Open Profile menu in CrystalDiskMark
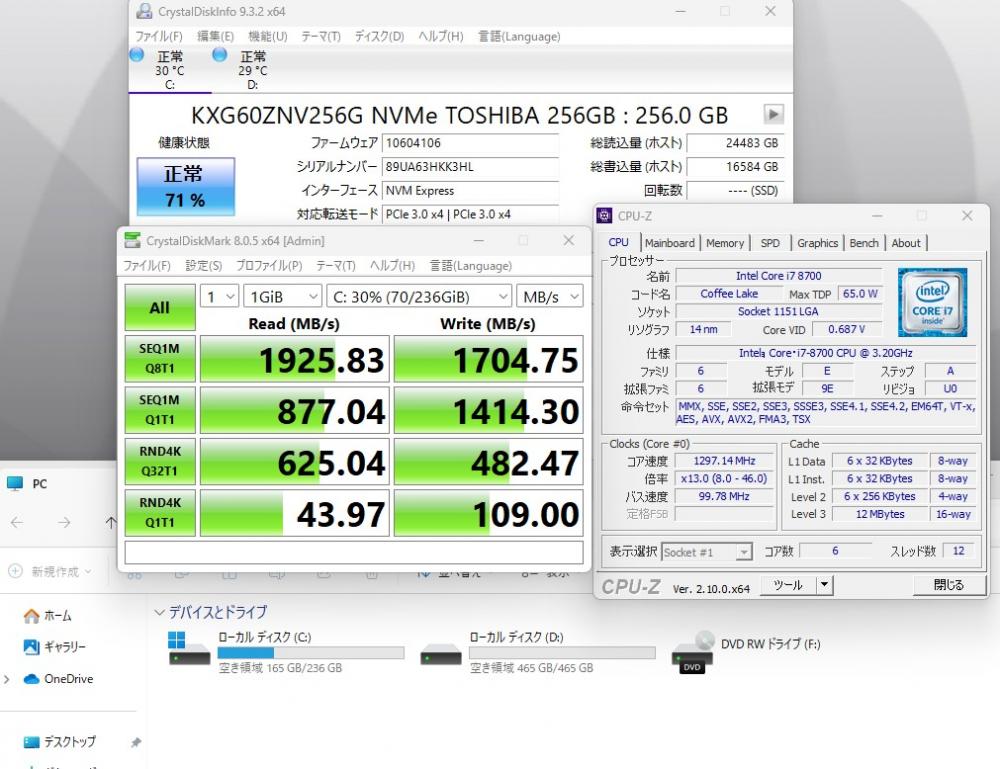 pos(269,265)
